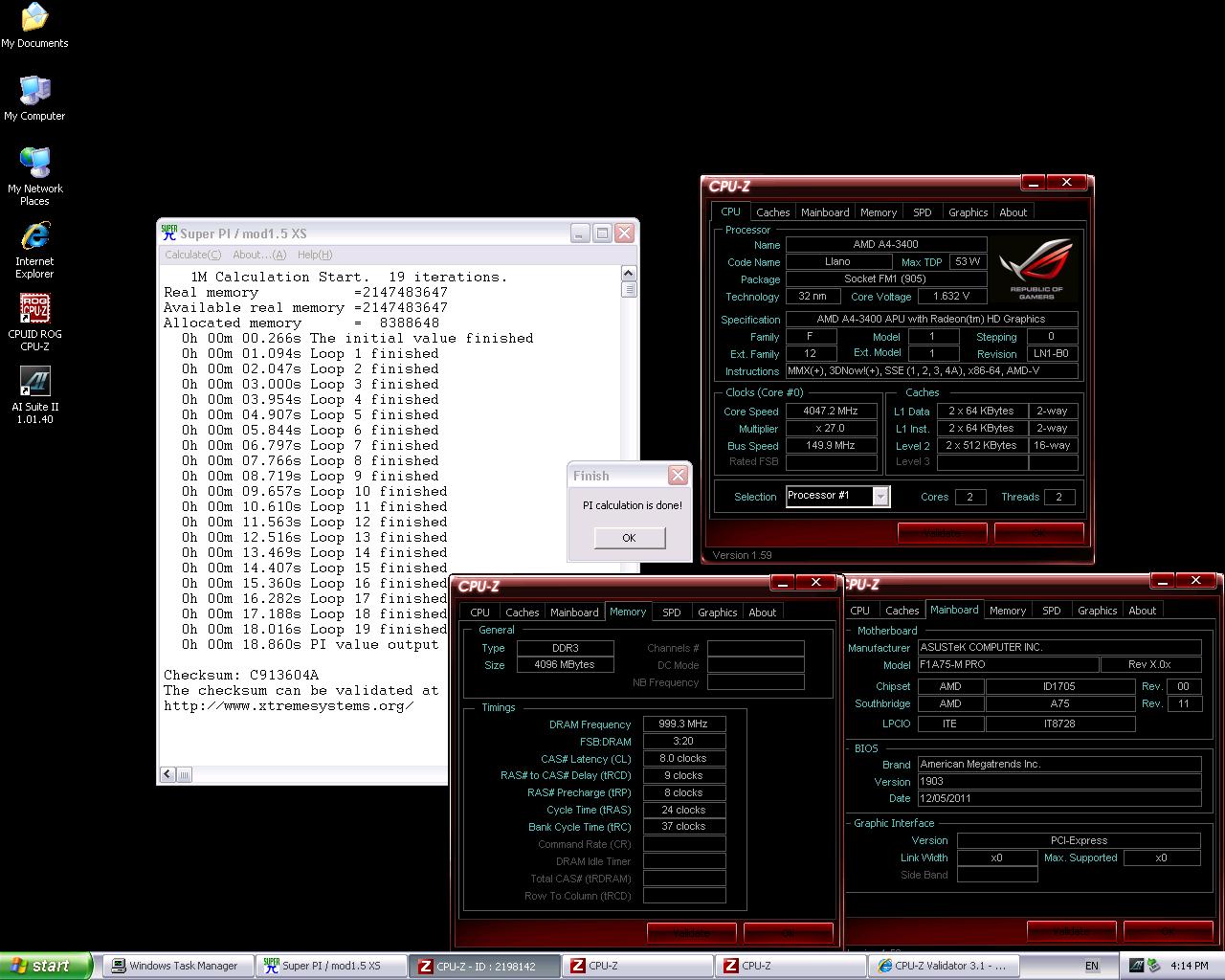Click the Super PI vertical scrollbar up arrow

tap(629, 274)
